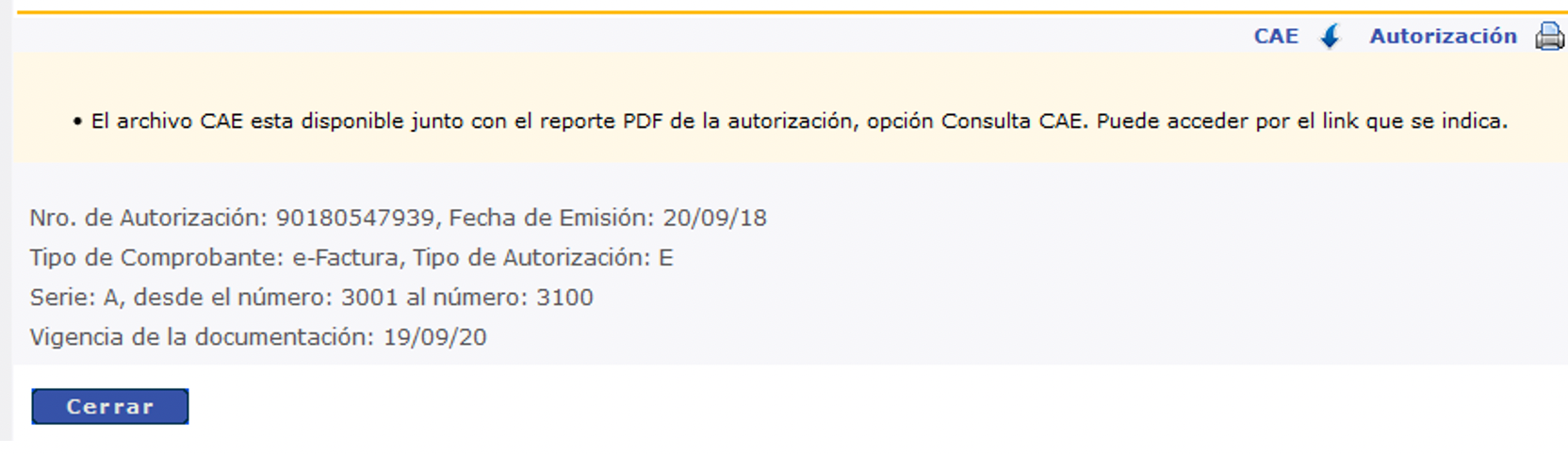1568x454 pixels.
Task: Click the e-Factura voucher type text
Action: tap(348, 258)
